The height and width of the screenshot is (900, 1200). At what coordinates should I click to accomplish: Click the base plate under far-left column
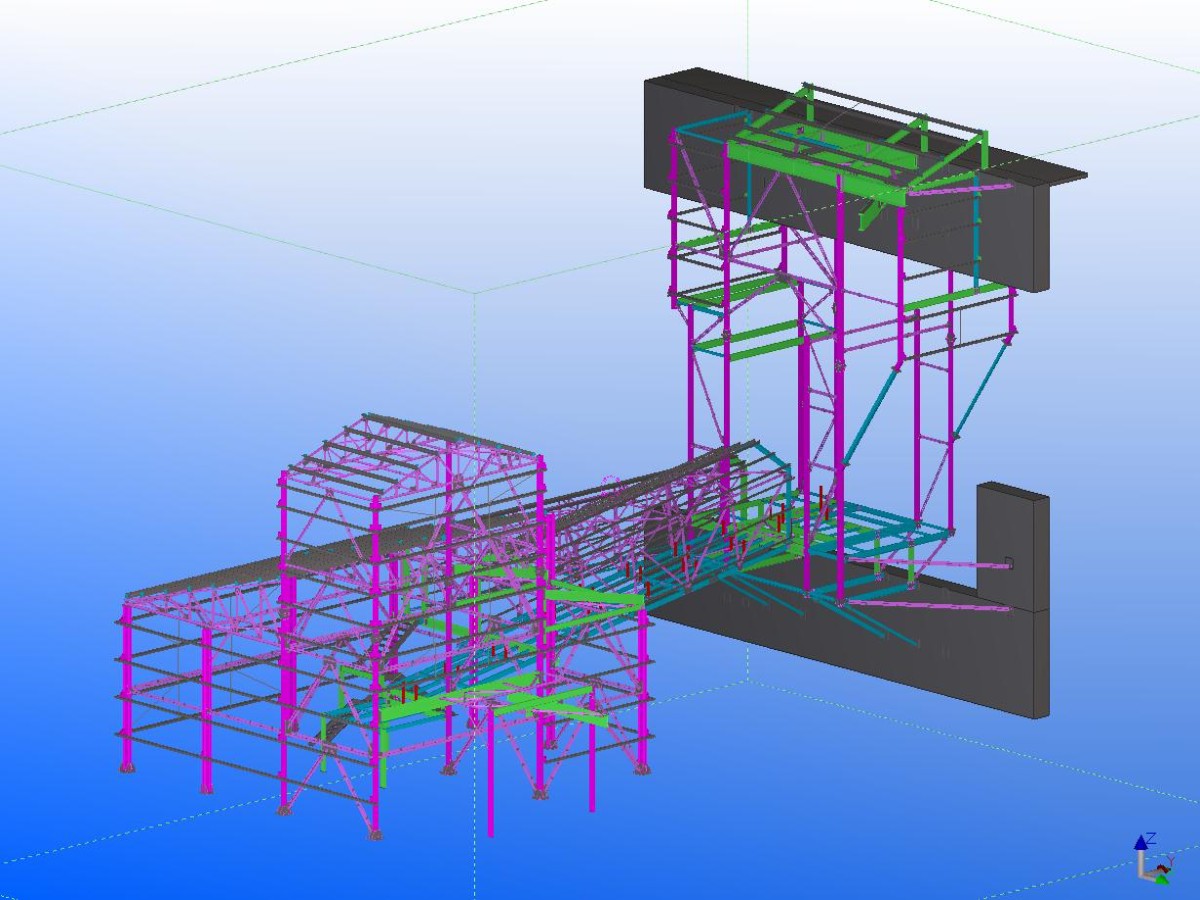tap(127, 767)
